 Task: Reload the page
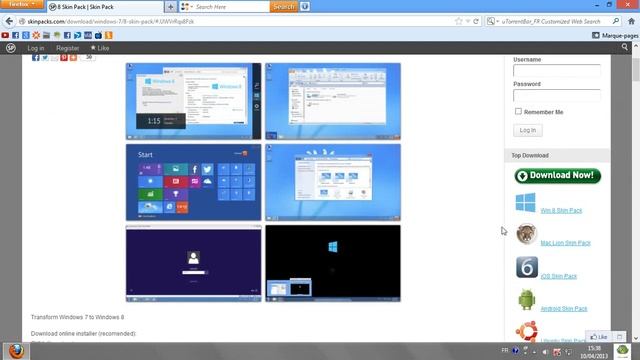click(476, 21)
